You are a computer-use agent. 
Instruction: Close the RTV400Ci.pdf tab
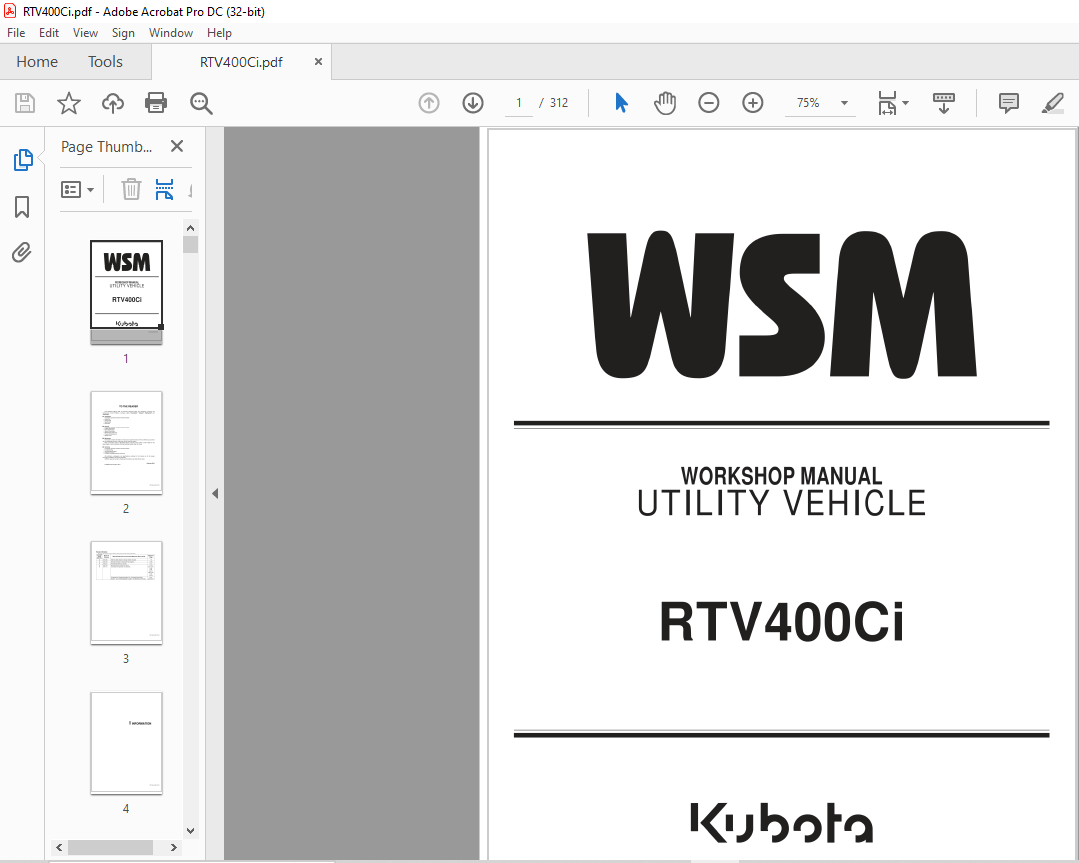coord(318,62)
